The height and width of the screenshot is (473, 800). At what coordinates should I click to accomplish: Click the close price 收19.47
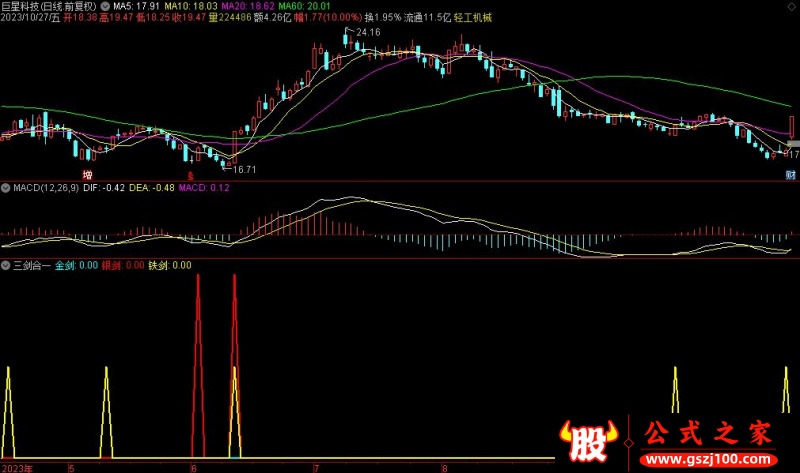click(189, 18)
